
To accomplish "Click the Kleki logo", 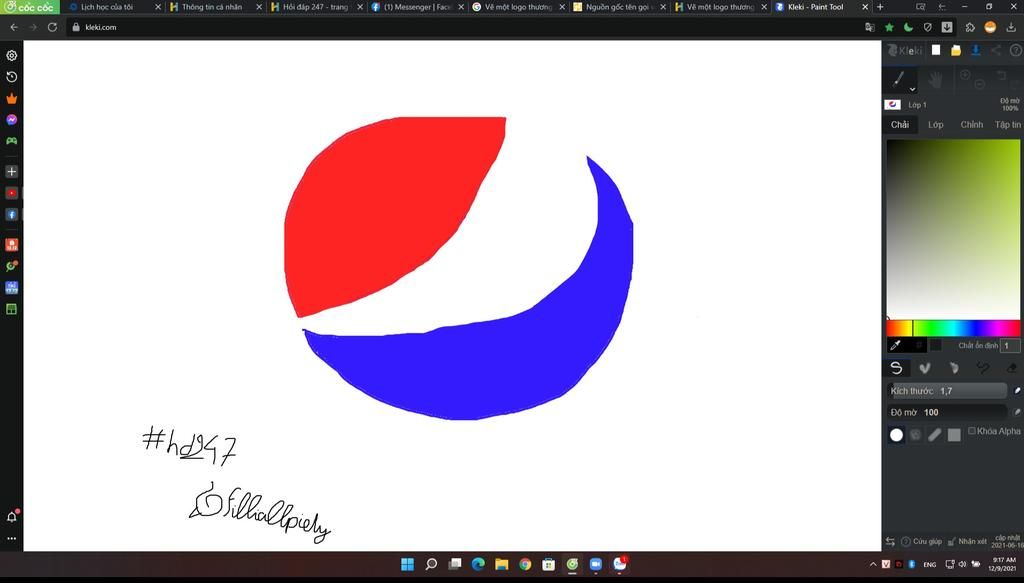I will pos(904,50).
